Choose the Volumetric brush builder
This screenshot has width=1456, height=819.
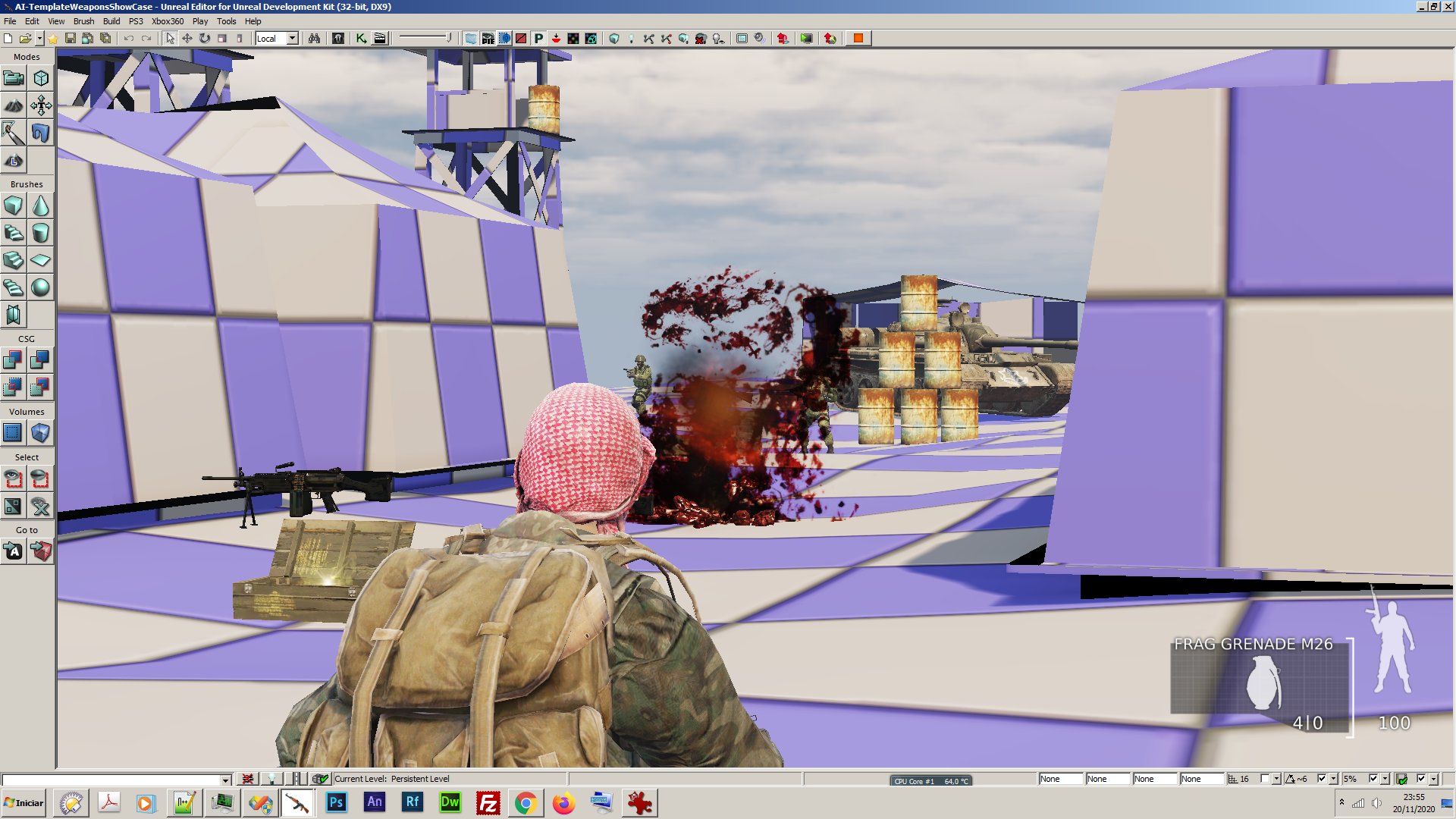pyautogui.click(x=13, y=315)
